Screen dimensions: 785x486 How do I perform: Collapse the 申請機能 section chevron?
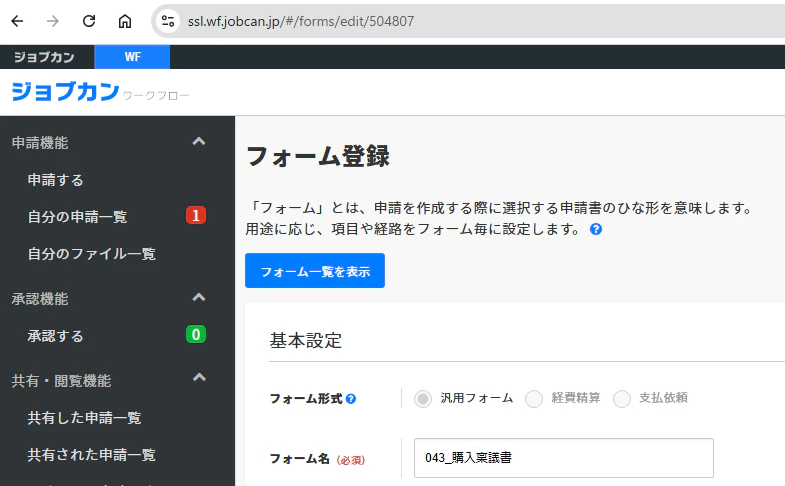pyautogui.click(x=199, y=142)
